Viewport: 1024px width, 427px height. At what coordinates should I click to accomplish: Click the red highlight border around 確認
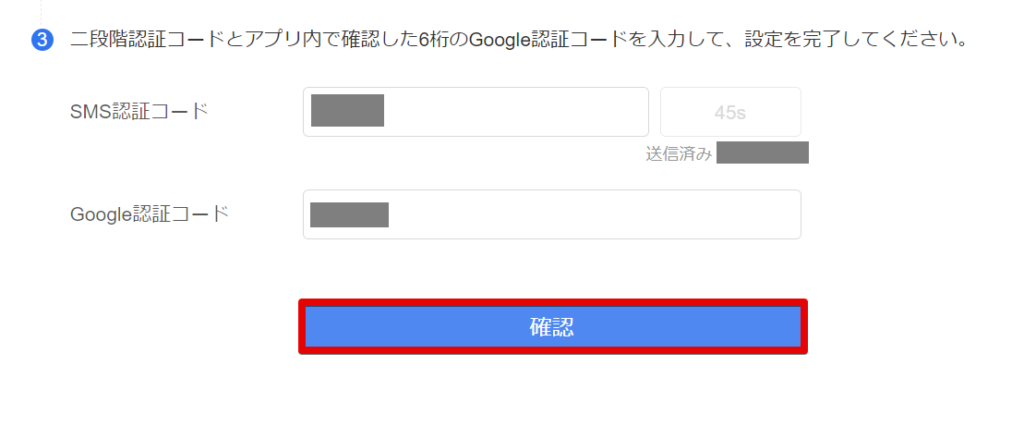pyautogui.click(x=552, y=302)
